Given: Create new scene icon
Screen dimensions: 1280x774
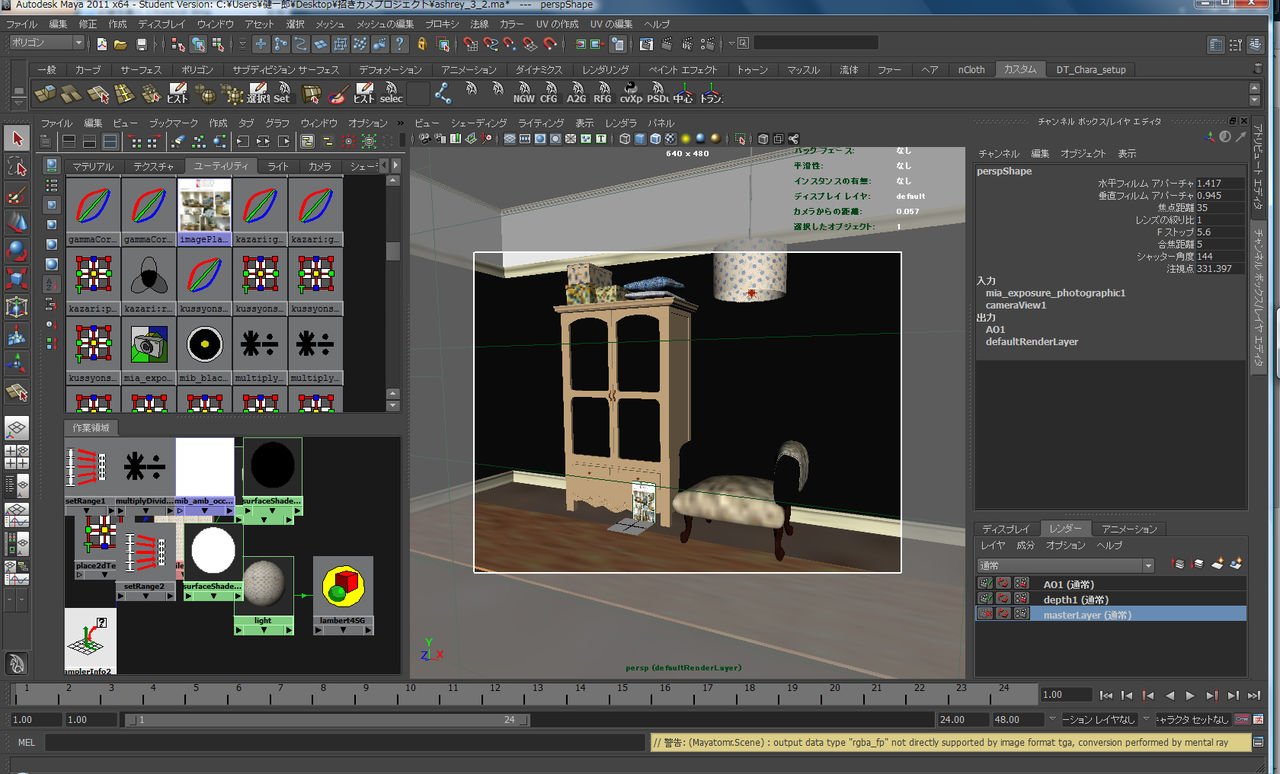Looking at the screenshot, I should click(101, 44).
